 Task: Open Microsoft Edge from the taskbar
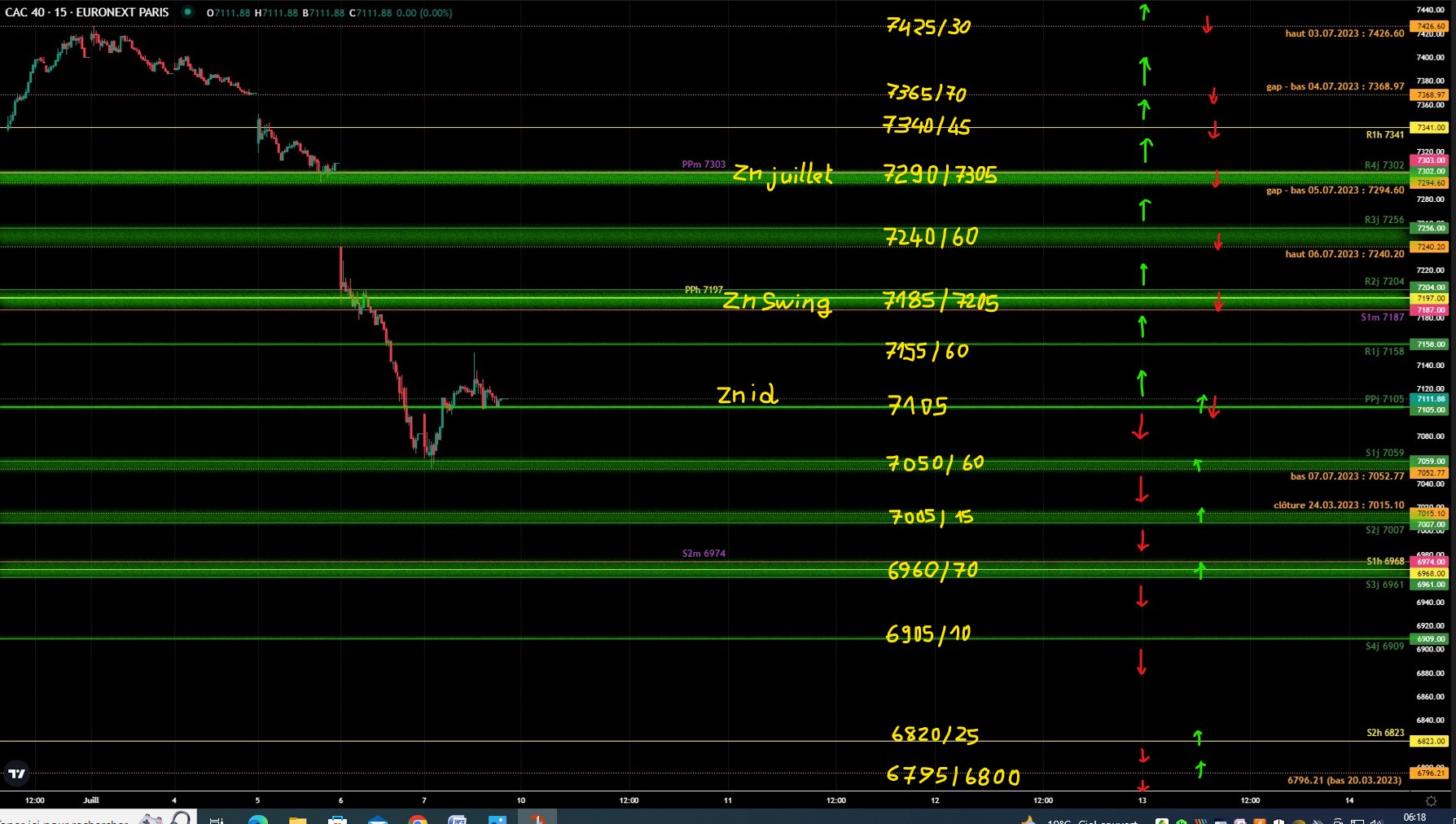(258, 819)
